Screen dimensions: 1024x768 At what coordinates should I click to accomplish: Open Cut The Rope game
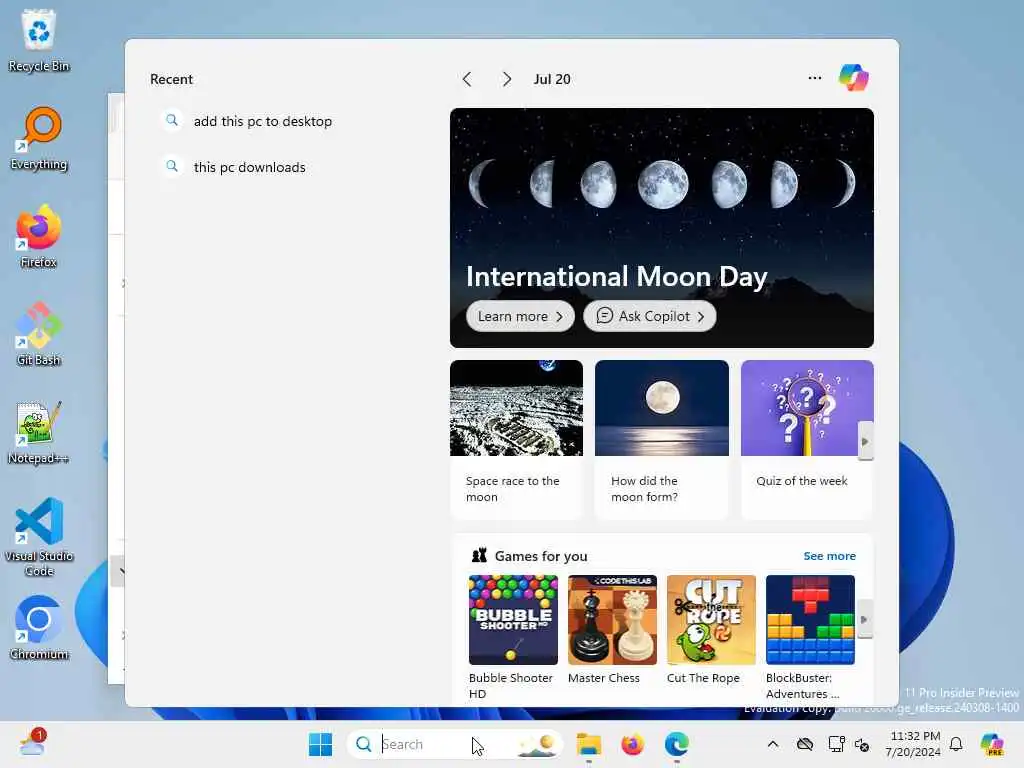point(711,630)
